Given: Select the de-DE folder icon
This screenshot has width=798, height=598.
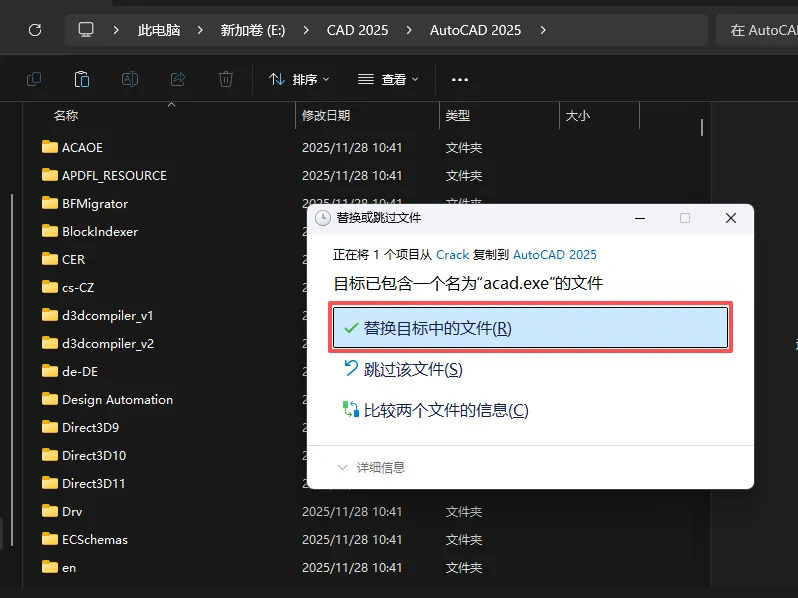Looking at the screenshot, I should (x=49, y=371).
